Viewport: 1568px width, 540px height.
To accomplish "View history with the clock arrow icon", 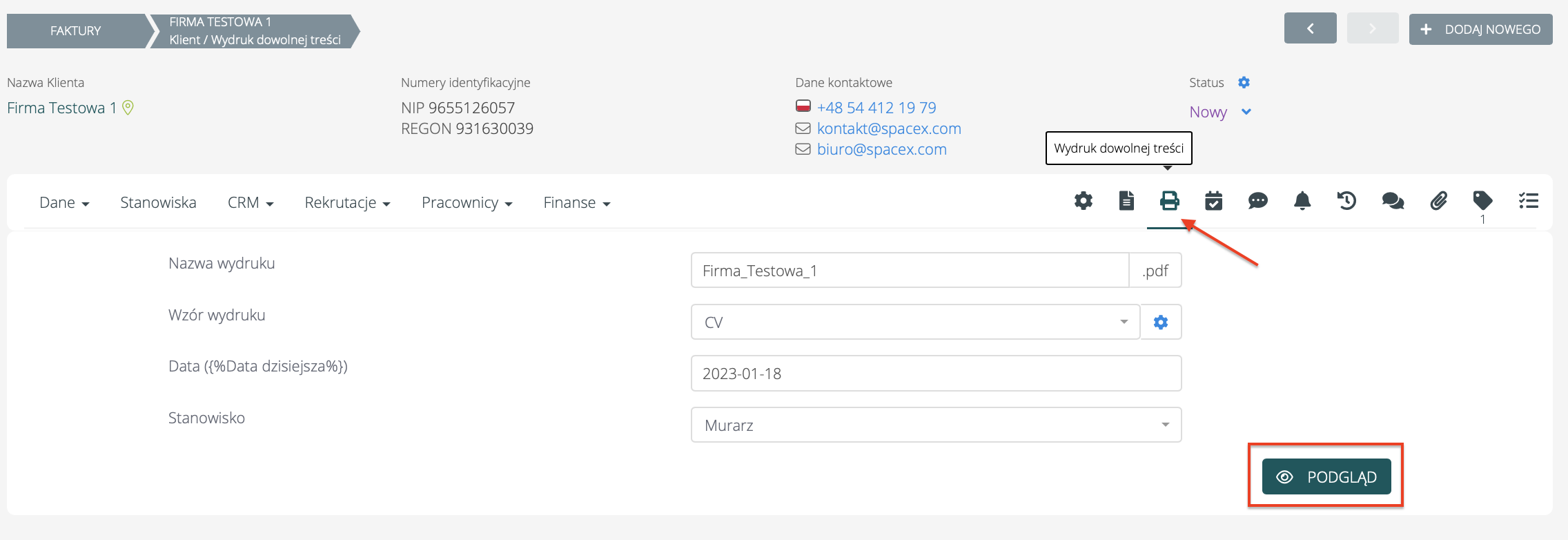I will point(1346,201).
